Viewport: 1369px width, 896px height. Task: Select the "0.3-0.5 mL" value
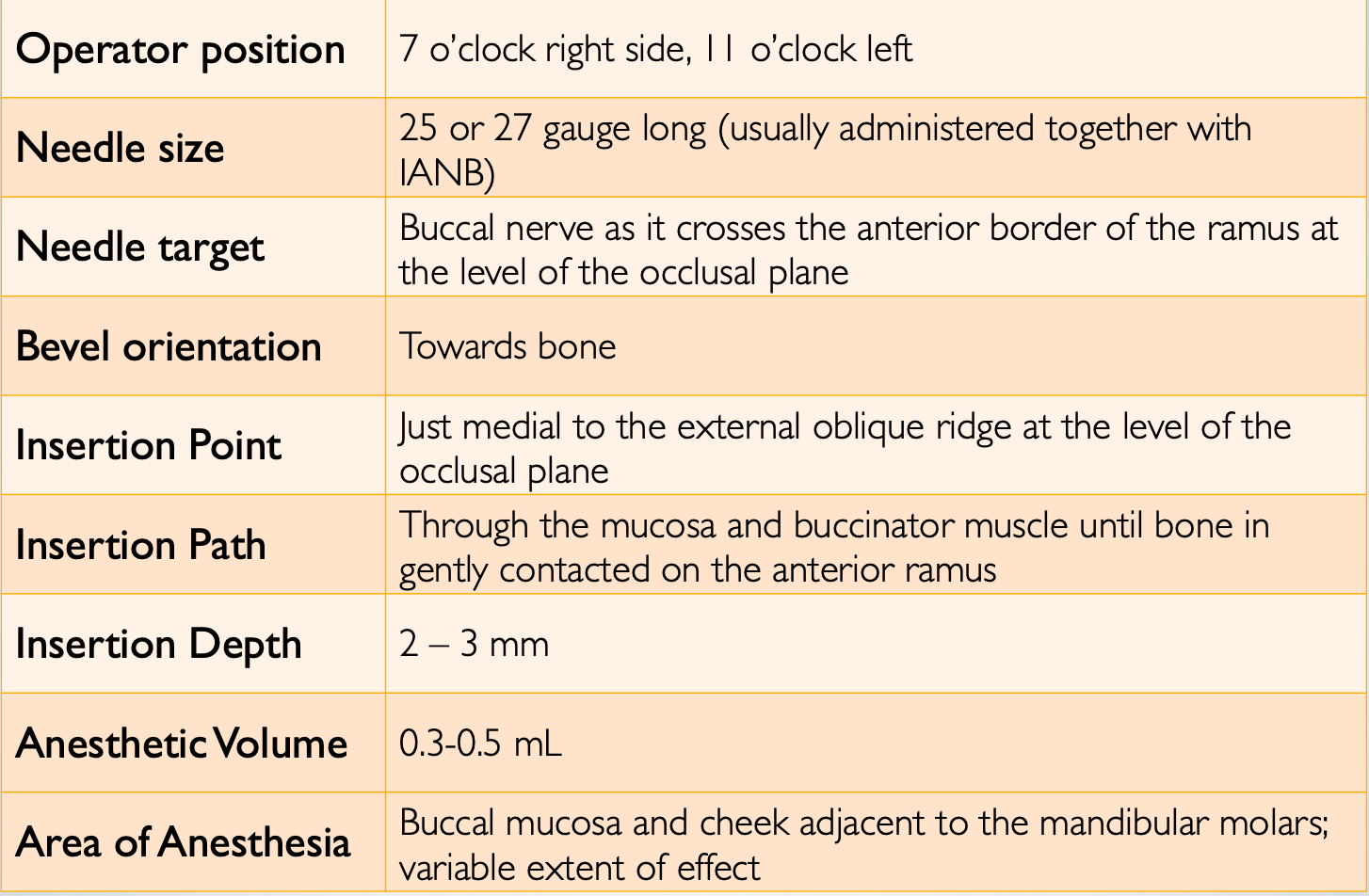pyautogui.click(x=480, y=744)
